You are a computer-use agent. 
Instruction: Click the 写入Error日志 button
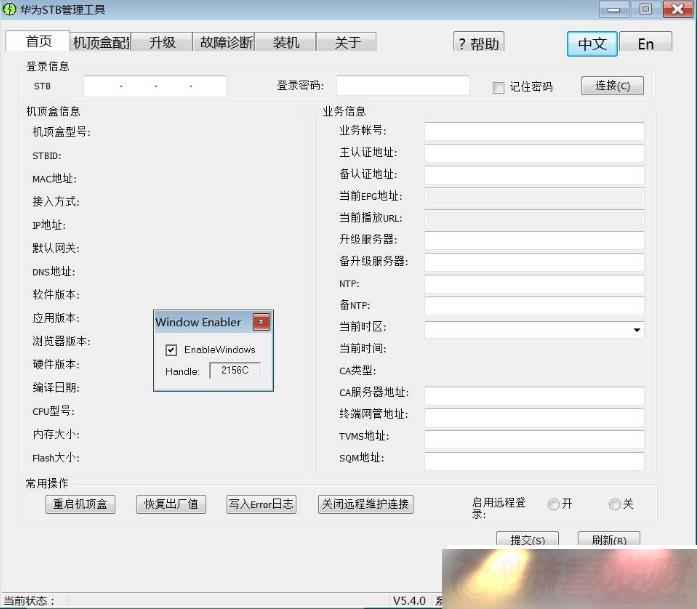[x=261, y=504]
